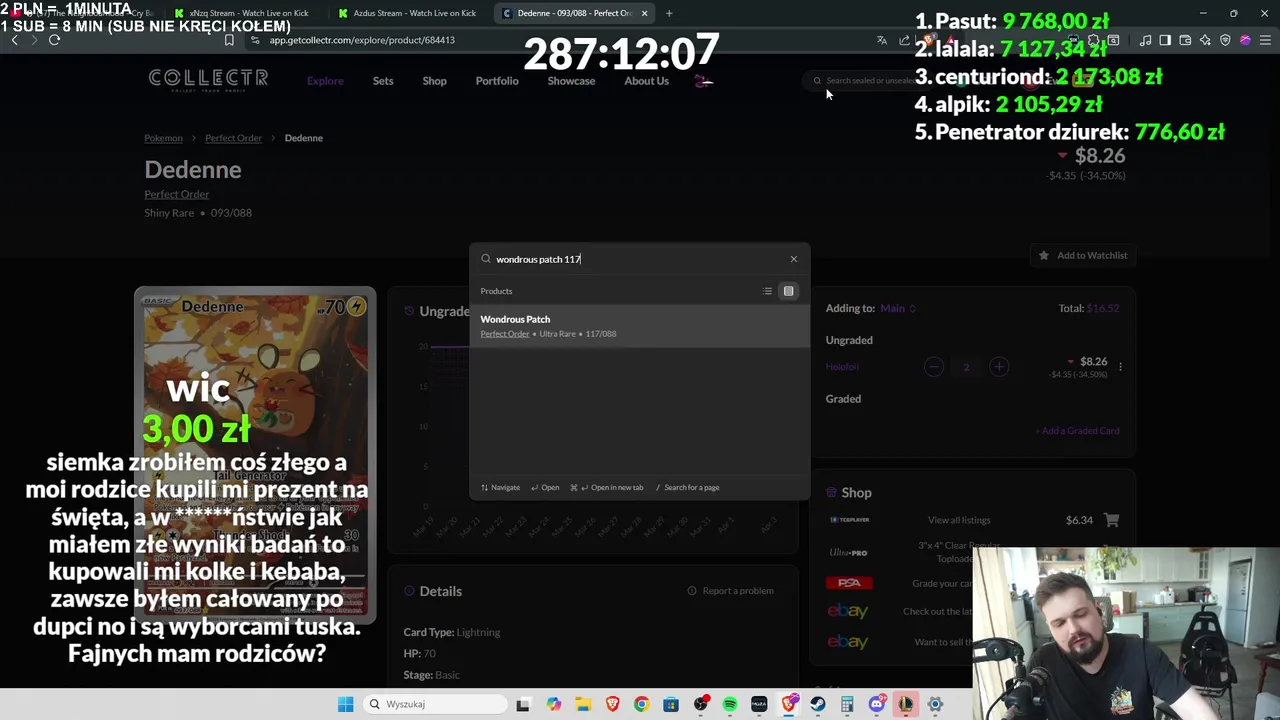This screenshot has height=720, width=1280.
Task: Open the Explore nav item
Action: coord(325,81)
